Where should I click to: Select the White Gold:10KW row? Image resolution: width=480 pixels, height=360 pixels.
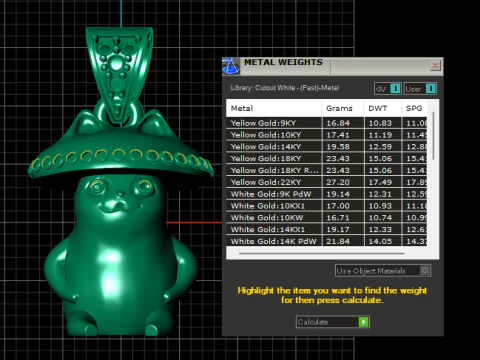[x=327, y=218]
